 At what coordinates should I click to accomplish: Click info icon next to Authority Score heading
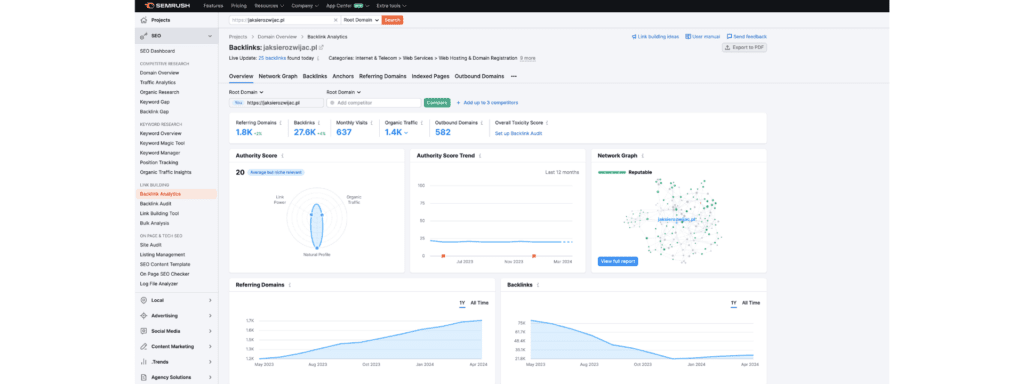click(x=283, y=156)
